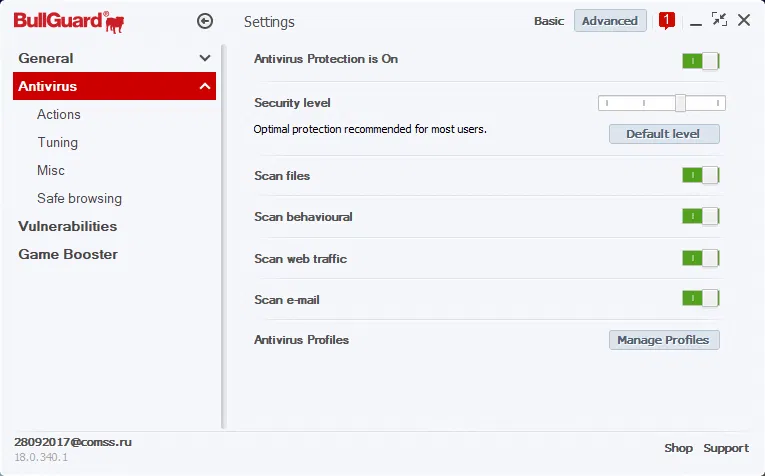Screen dimensions: 765x476
Task: Minimize the BullGuard window
Action: pyautogui.click(x=696, y=22)
